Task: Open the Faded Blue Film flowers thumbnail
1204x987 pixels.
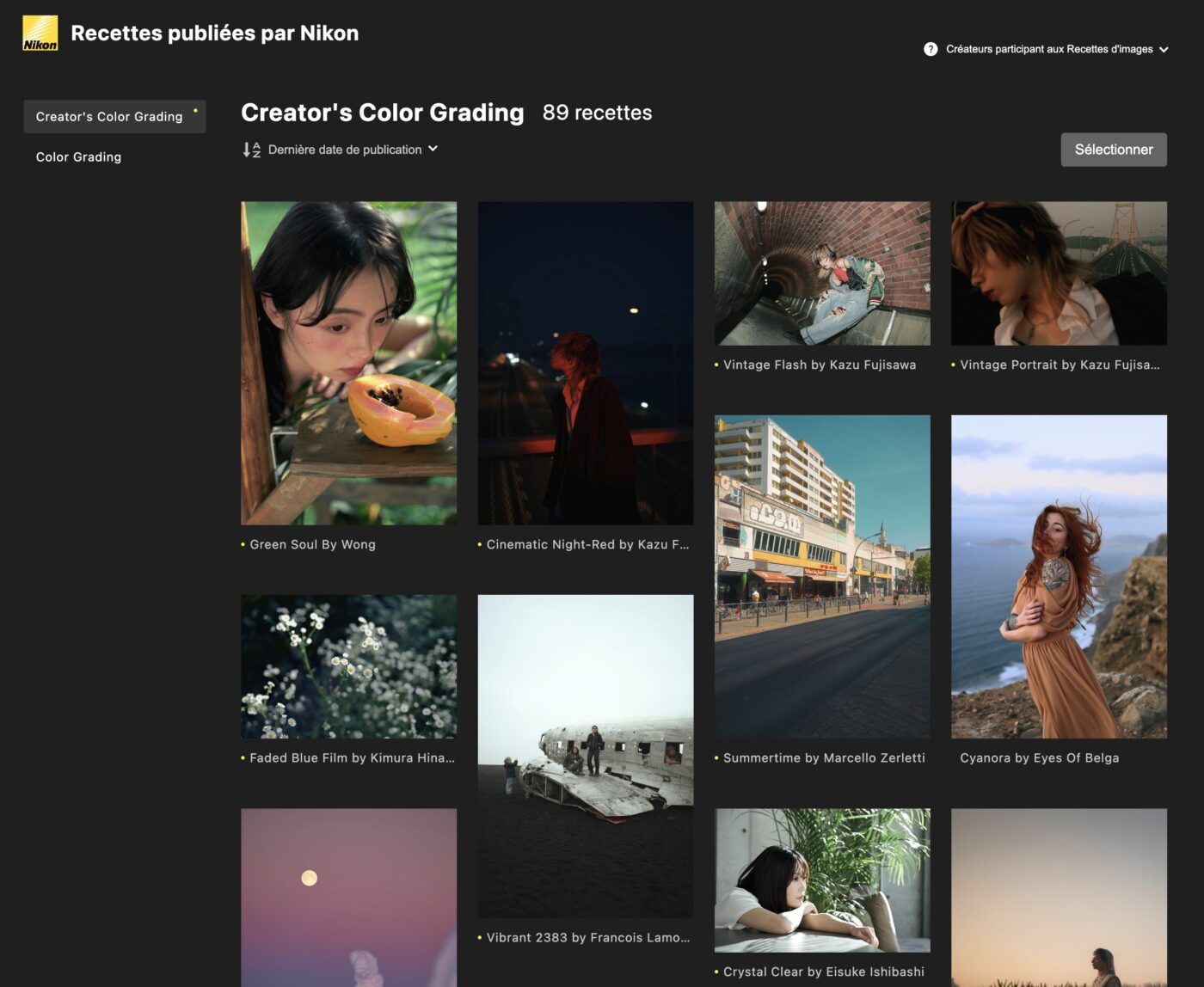Action: pos(348,666)
